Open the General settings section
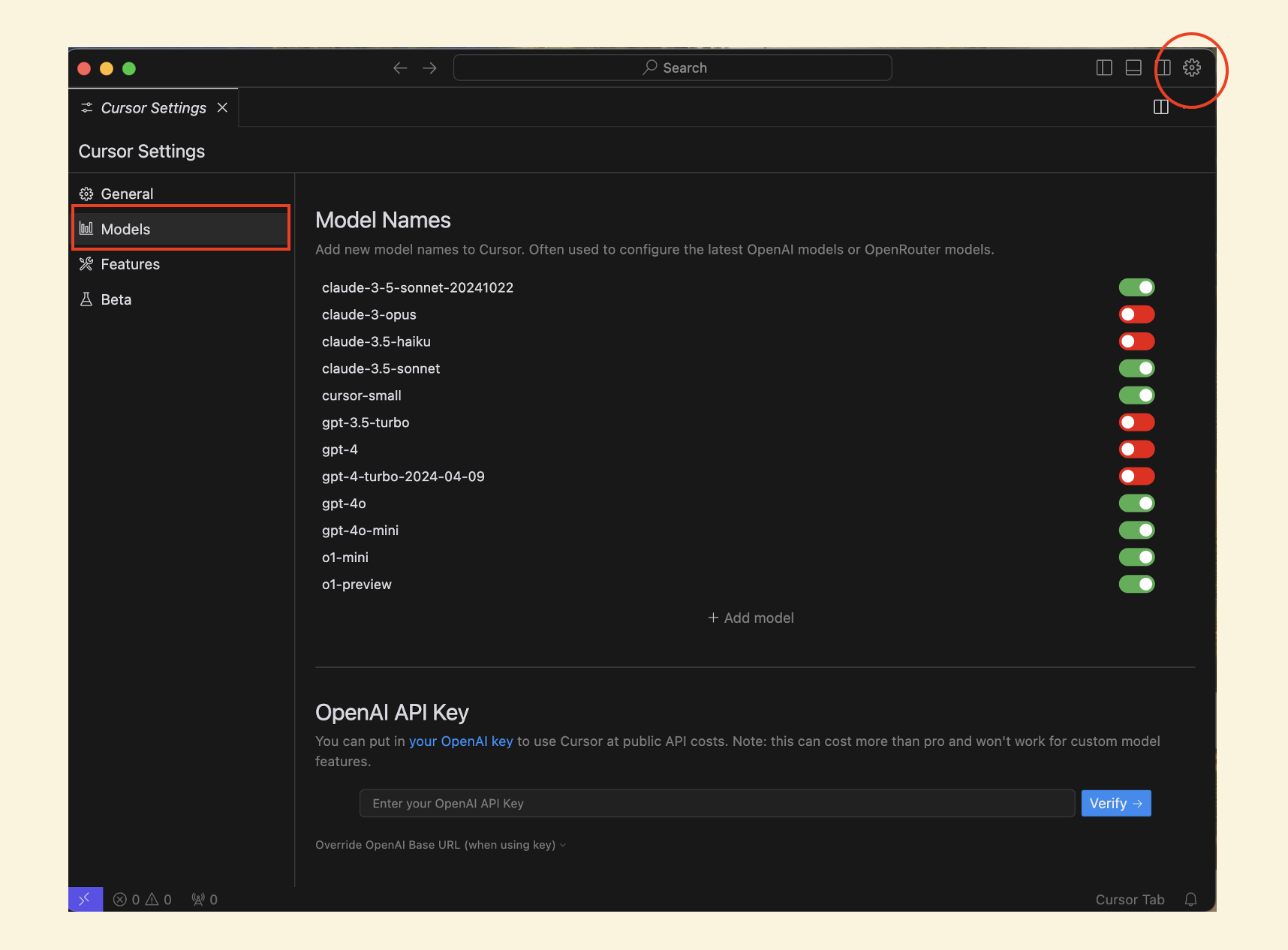 [127, 194]
